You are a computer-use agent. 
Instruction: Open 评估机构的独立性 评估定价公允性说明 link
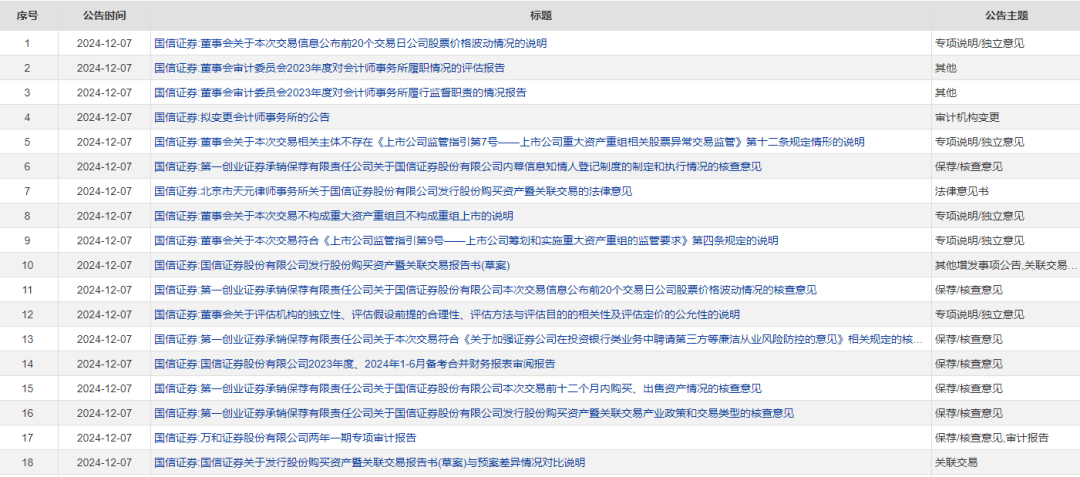click(447, 315)
